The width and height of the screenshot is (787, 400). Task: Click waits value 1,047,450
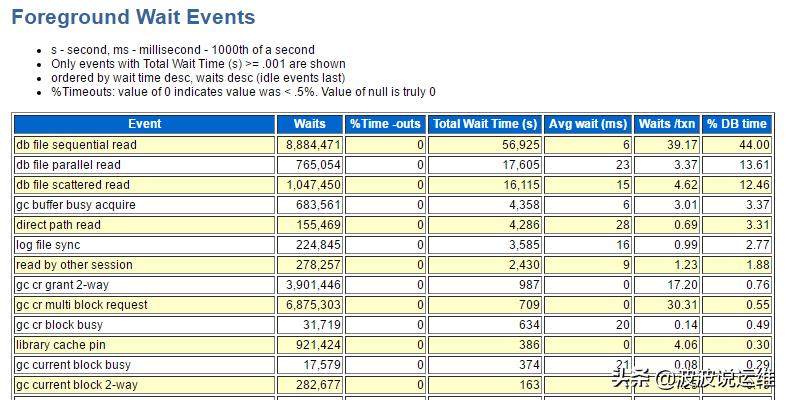coord(313,185)
